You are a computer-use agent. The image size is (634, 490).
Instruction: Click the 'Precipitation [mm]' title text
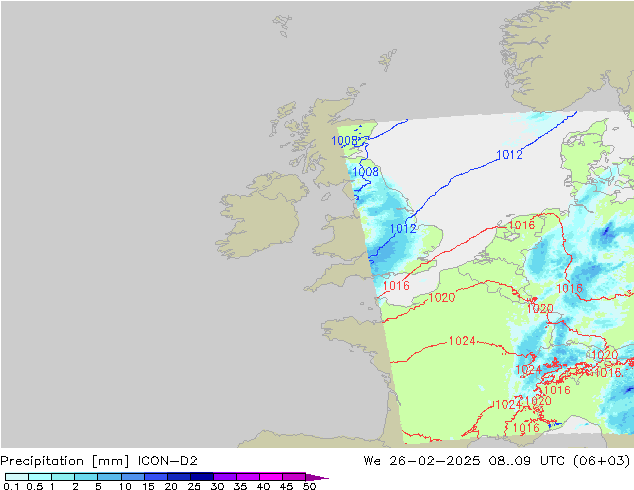coord(65,461)
